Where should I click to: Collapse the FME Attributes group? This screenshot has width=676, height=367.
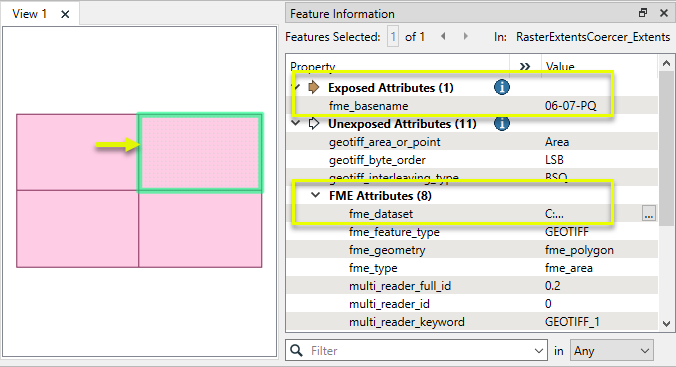[x=316, y=195]
